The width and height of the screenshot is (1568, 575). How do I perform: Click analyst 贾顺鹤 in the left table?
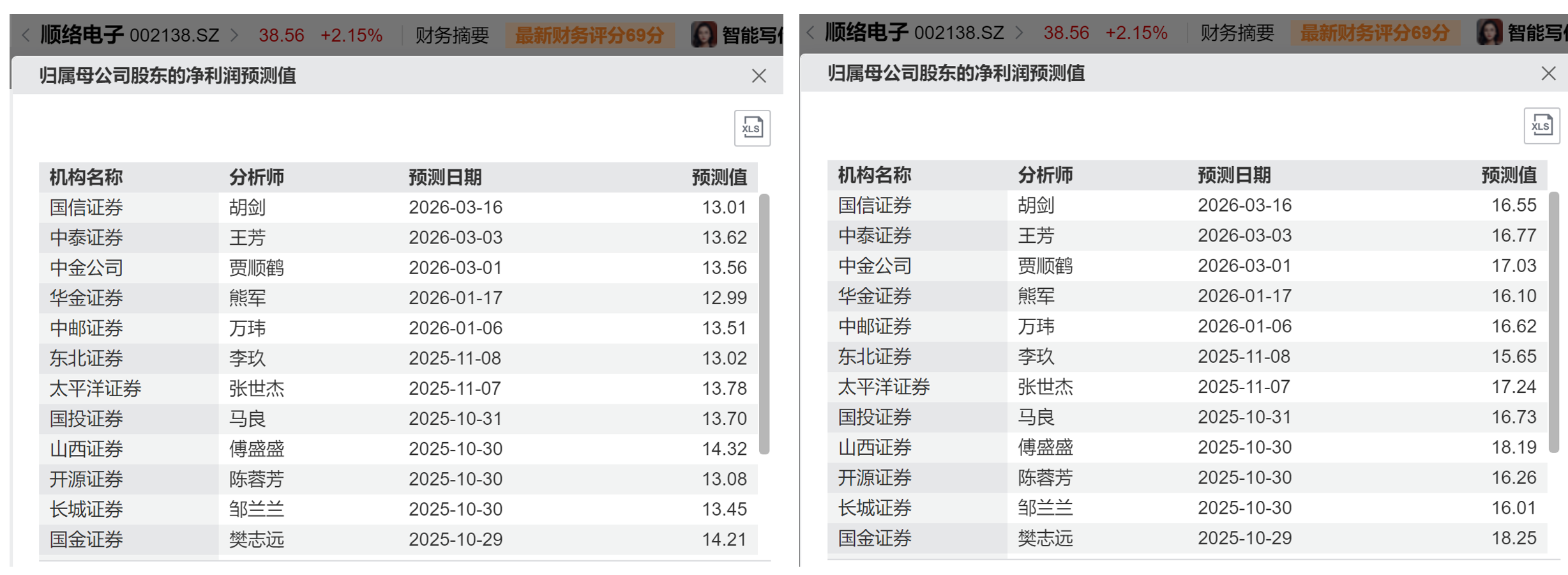pyautogui.click(x=257, y=268)
